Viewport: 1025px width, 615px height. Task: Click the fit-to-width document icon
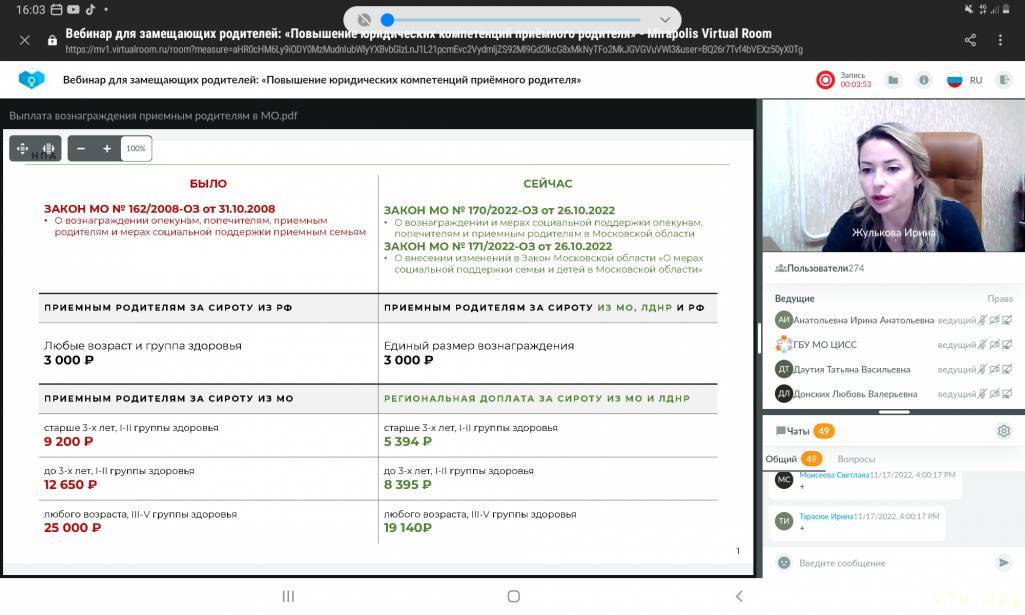(x=48, y=149)
